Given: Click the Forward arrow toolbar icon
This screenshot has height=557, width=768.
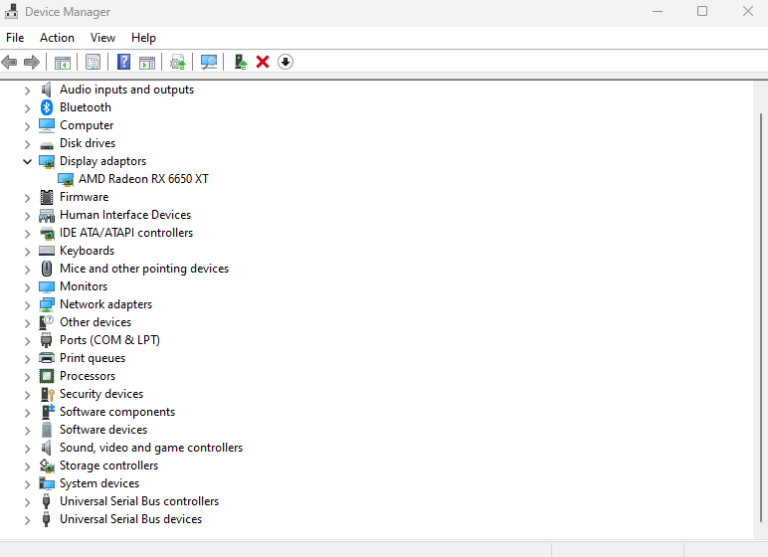Looking at the screenshot, I should coord(32,62).
